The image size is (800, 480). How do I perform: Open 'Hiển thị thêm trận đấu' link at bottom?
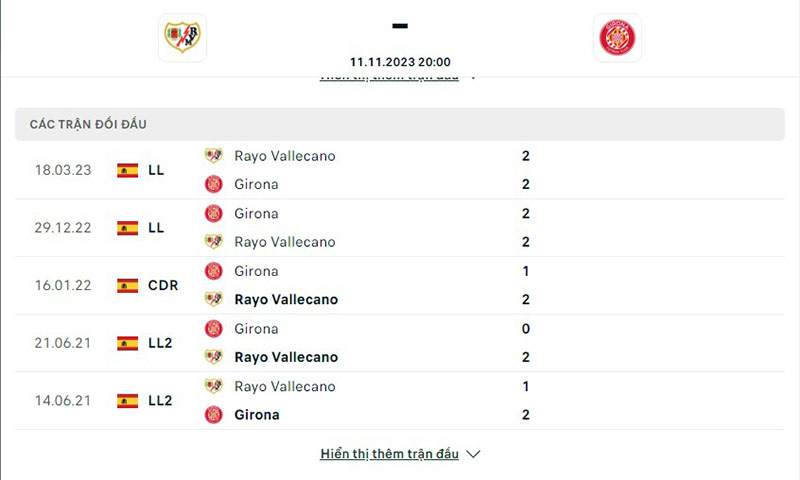[x=389, y=454]
